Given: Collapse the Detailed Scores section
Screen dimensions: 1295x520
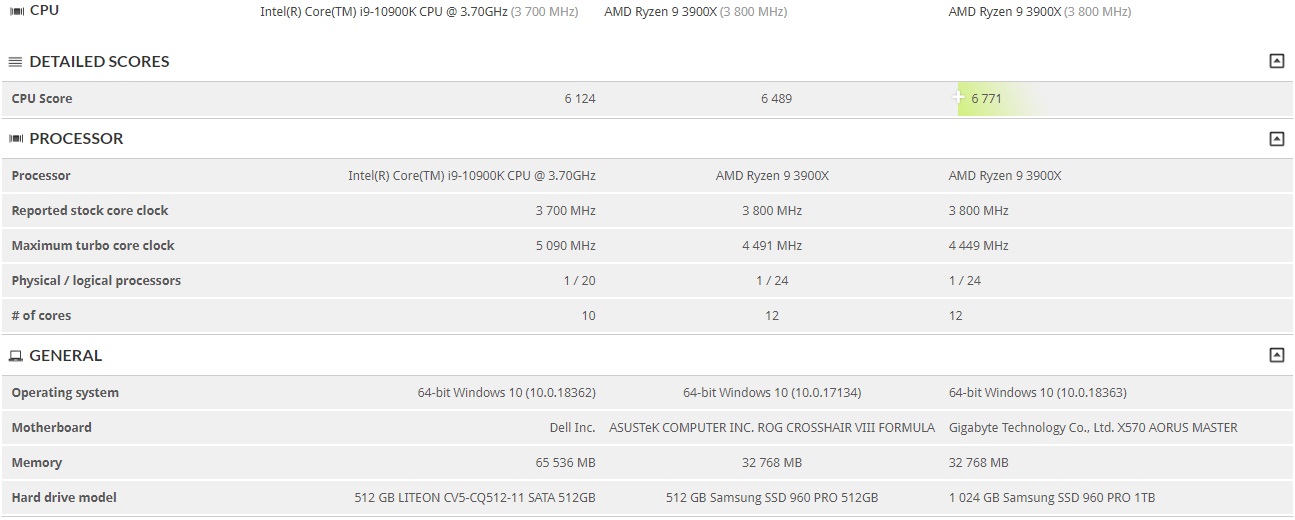Looking at the screenshot, I should [x=1276, y=62].
